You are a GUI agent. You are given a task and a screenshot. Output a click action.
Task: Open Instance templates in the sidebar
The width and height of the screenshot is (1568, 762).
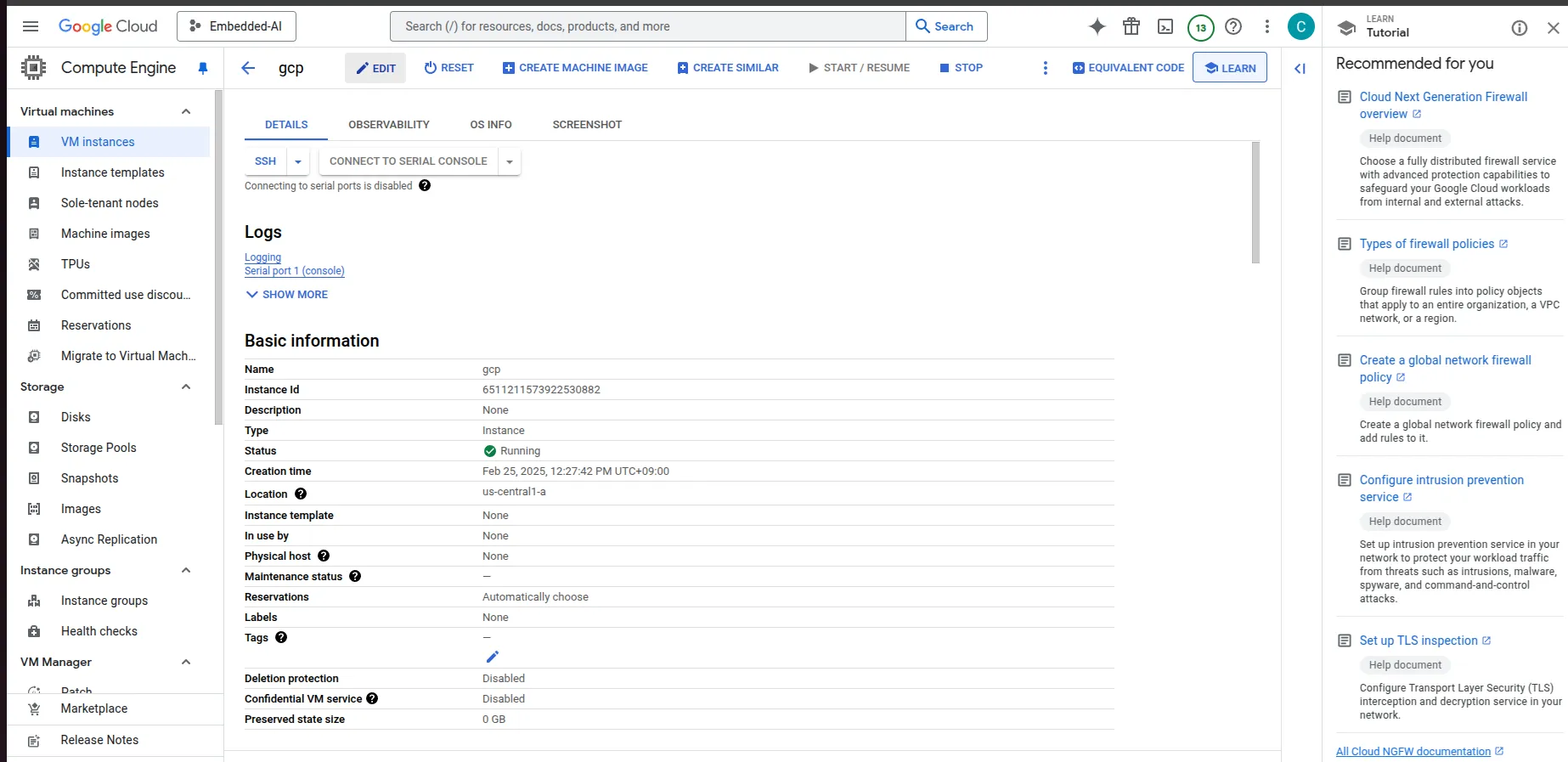[109, 172]
